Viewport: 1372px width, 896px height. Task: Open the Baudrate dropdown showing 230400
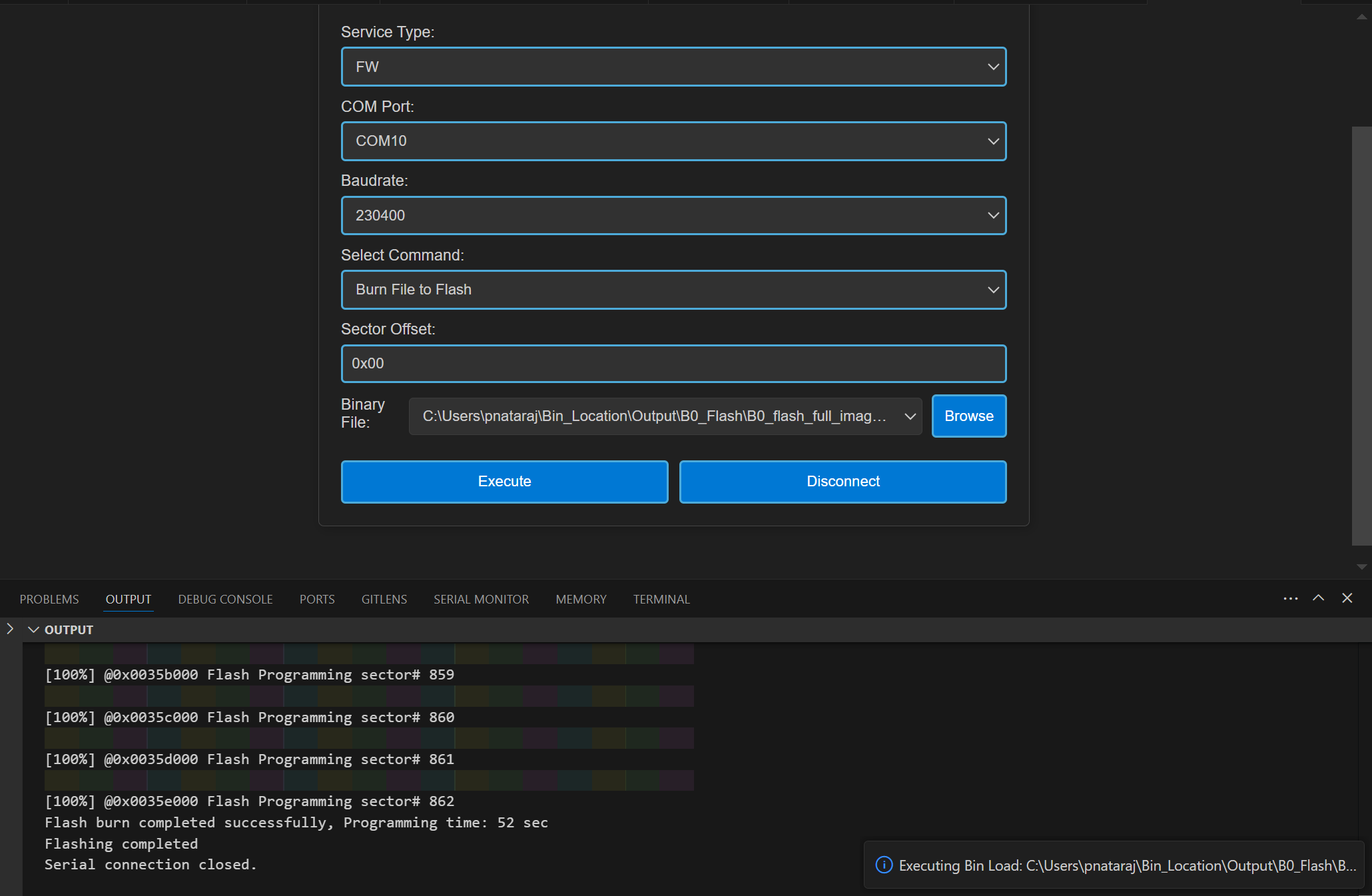(673, 215)
